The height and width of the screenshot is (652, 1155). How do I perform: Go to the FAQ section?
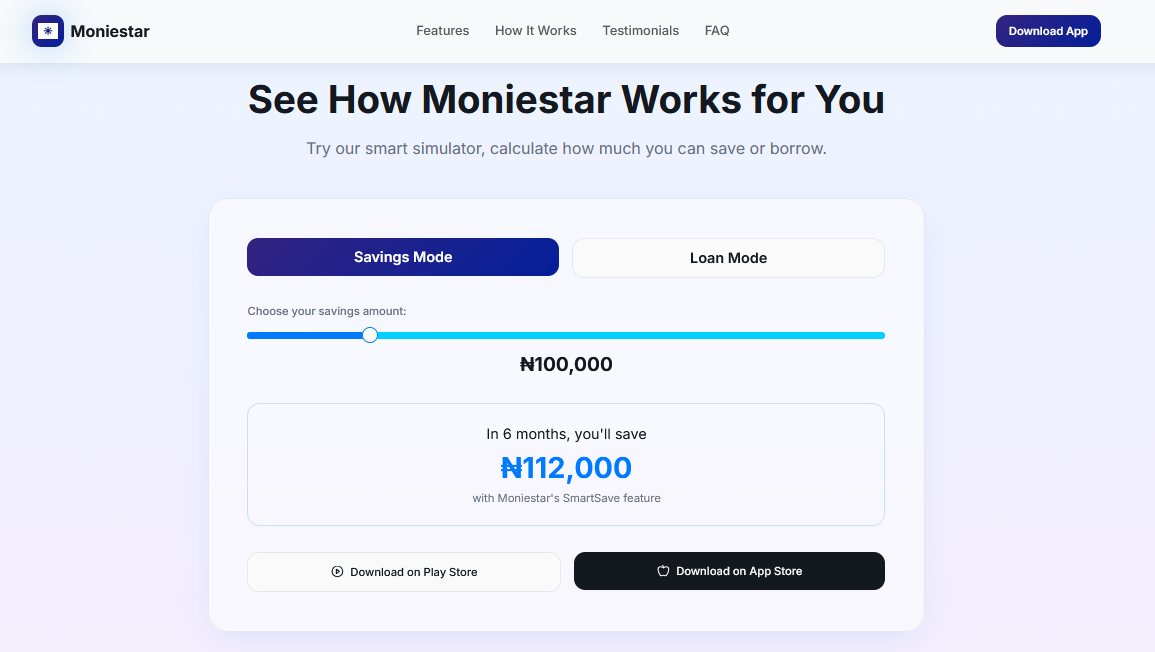pos(717,30)
